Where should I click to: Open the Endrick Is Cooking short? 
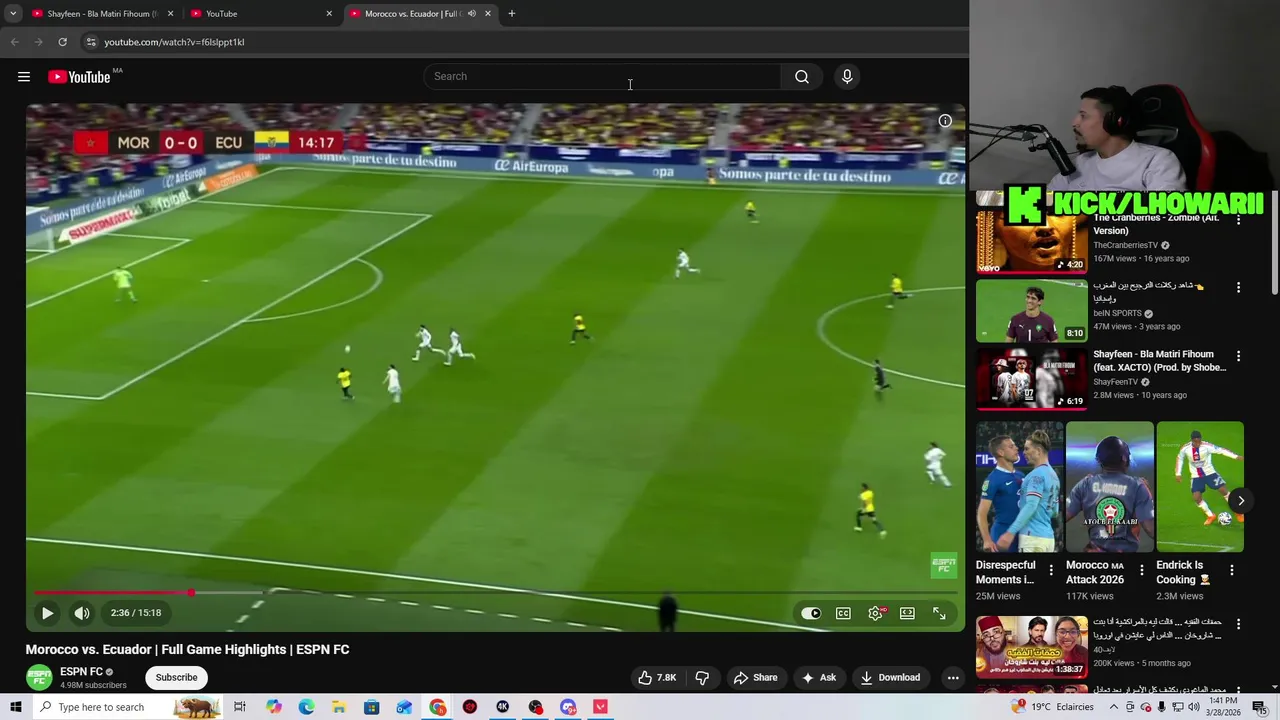[1199, 487]
